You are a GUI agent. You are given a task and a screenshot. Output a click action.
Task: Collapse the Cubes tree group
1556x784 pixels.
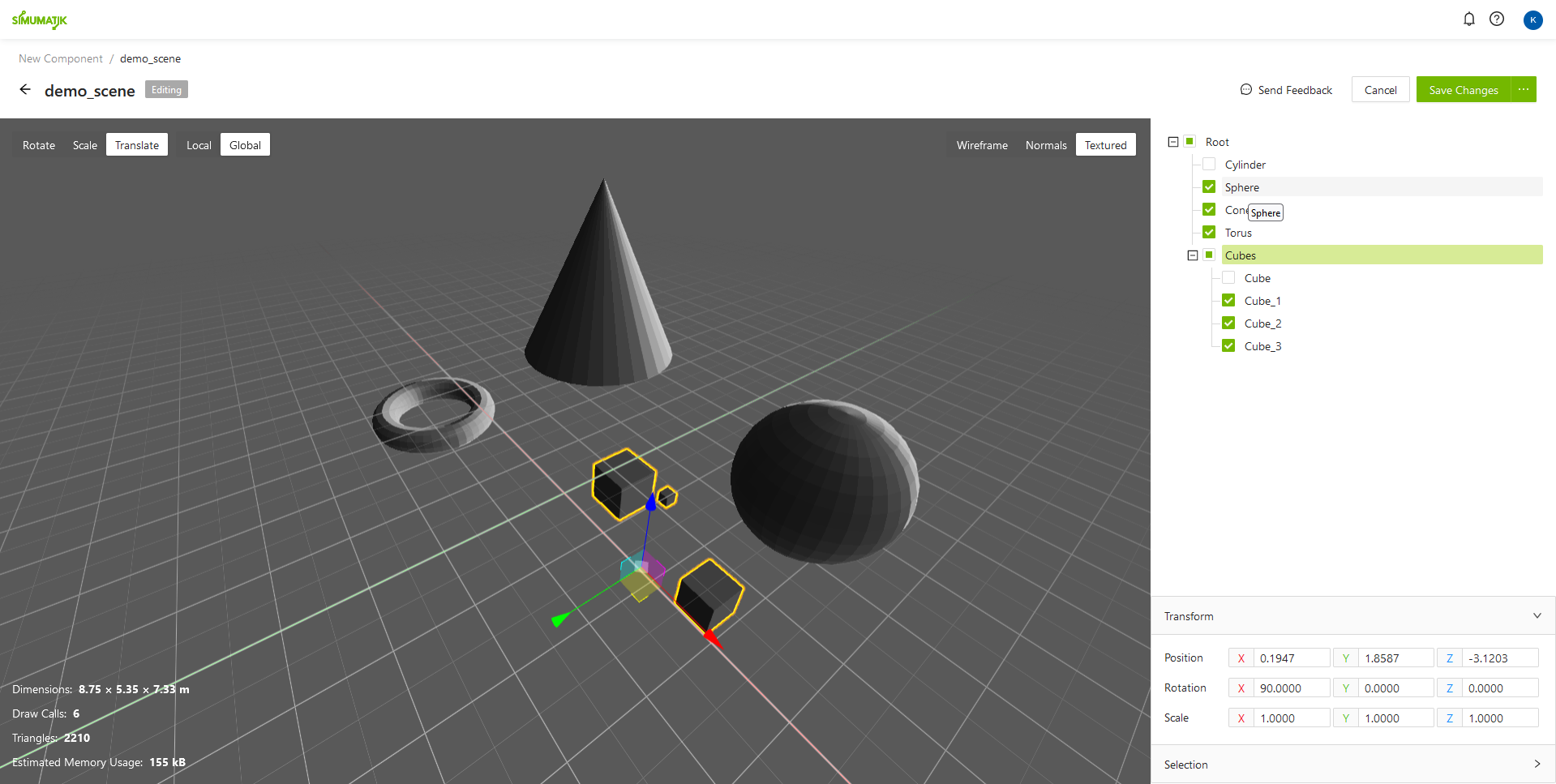tap(1192, 255)
